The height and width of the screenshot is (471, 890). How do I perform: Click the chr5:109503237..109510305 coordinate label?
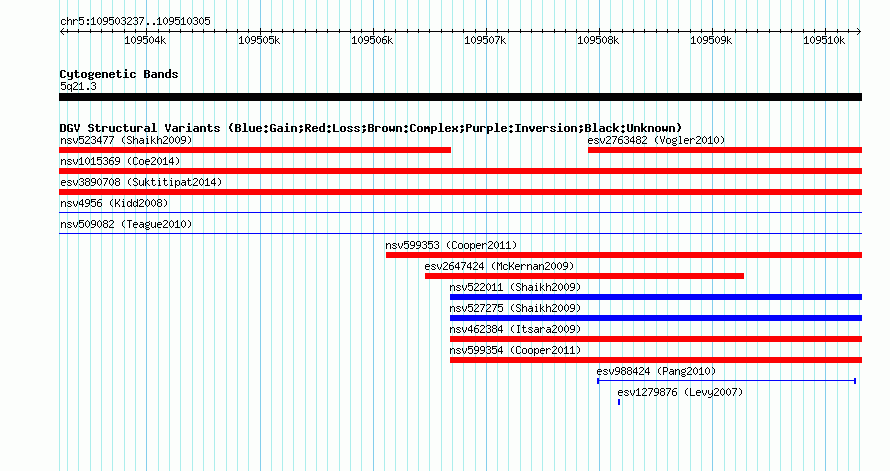[135, 21]
